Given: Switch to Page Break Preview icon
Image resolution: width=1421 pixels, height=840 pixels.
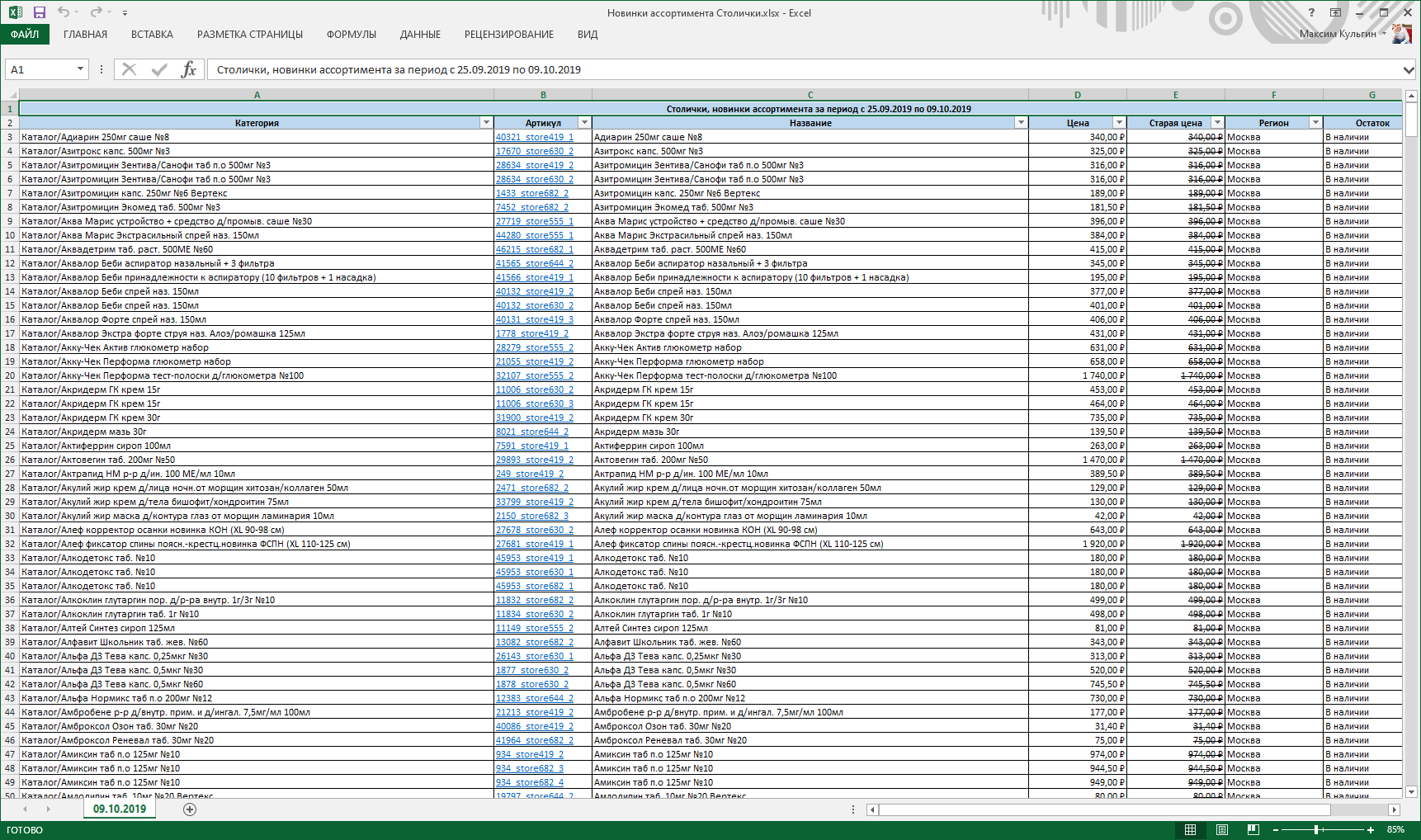Looking at the screenshot, I should click(1253, 829).
